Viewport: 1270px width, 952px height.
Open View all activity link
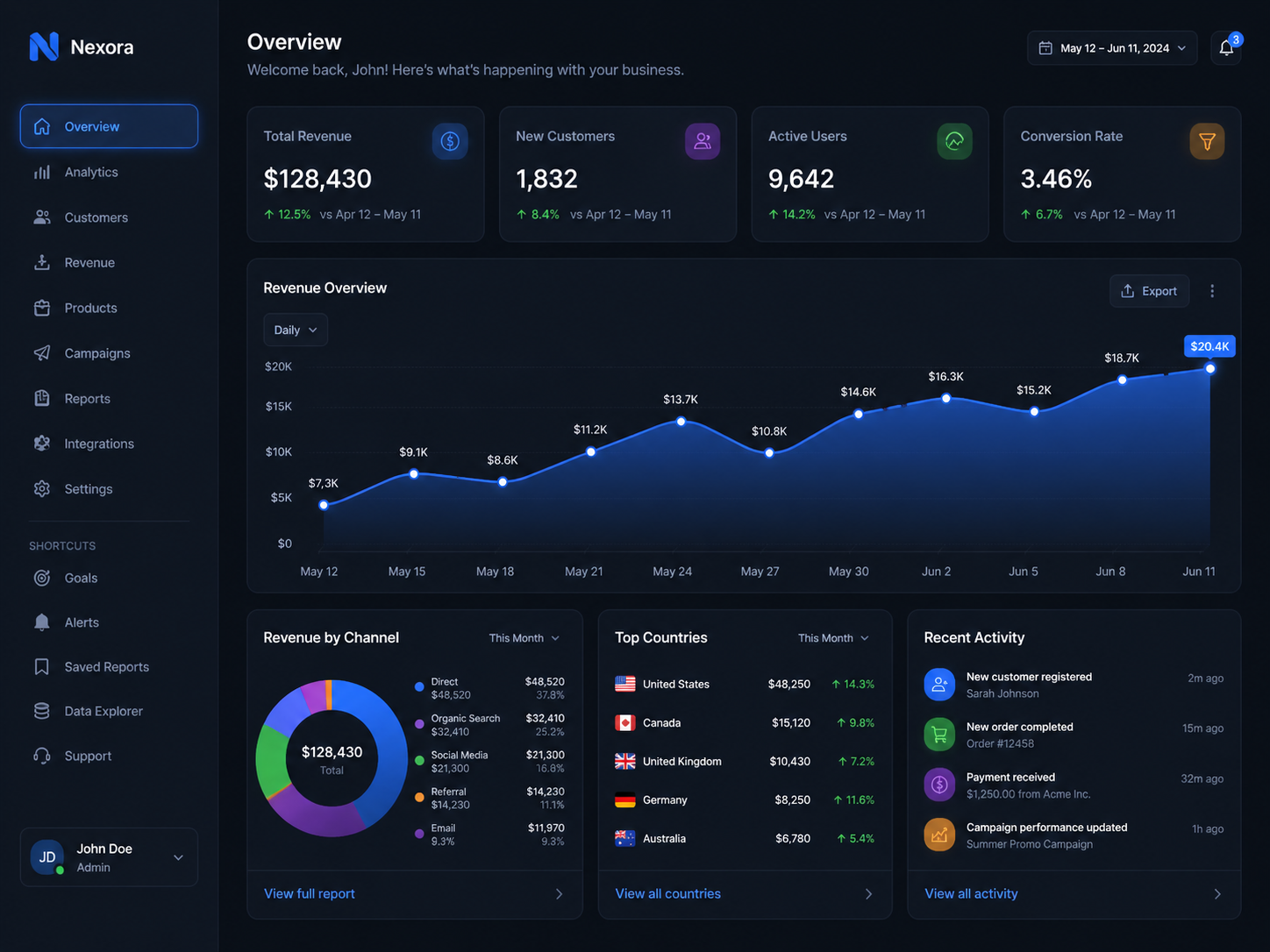coord(971,894)
